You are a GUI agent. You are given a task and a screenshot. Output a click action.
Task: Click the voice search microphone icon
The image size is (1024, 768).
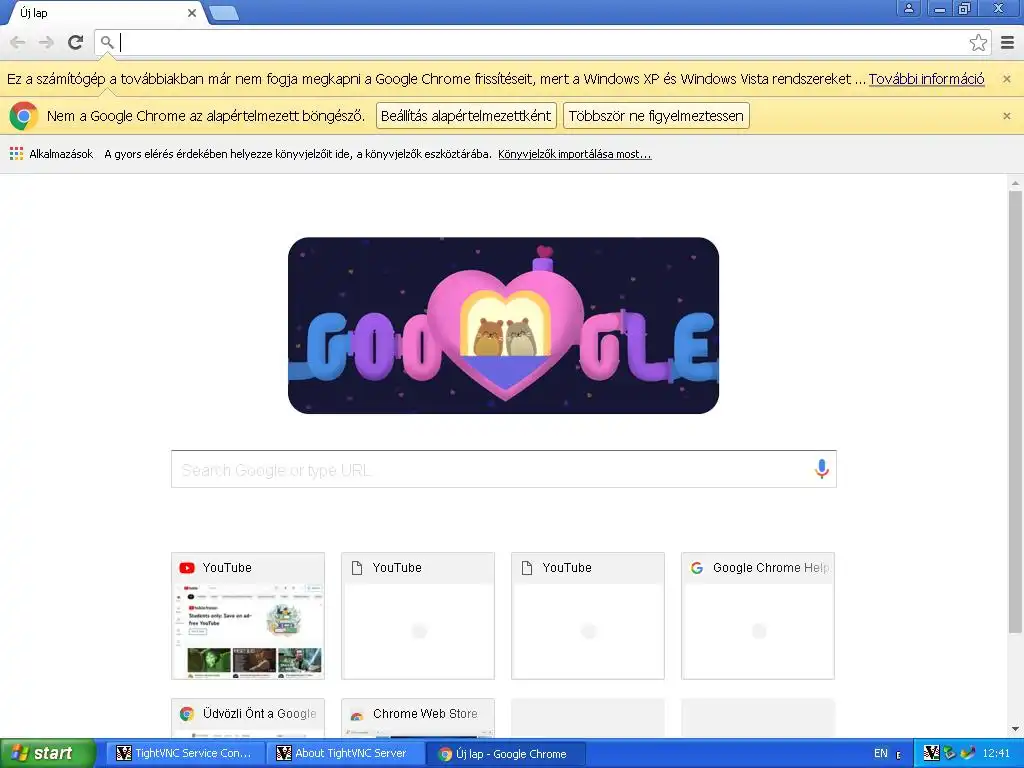822,468
